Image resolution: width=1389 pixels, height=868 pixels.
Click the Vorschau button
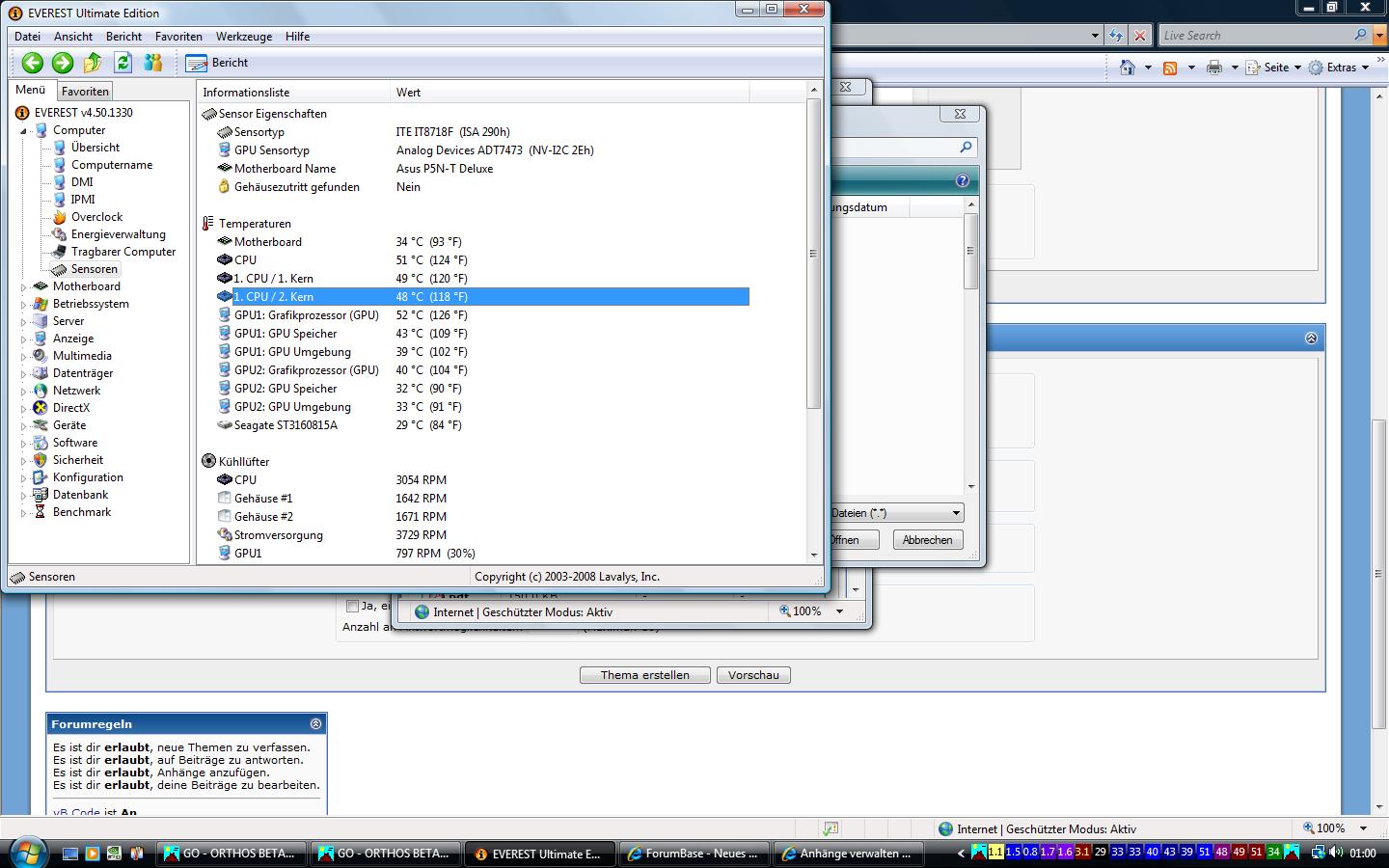point(753,675)
